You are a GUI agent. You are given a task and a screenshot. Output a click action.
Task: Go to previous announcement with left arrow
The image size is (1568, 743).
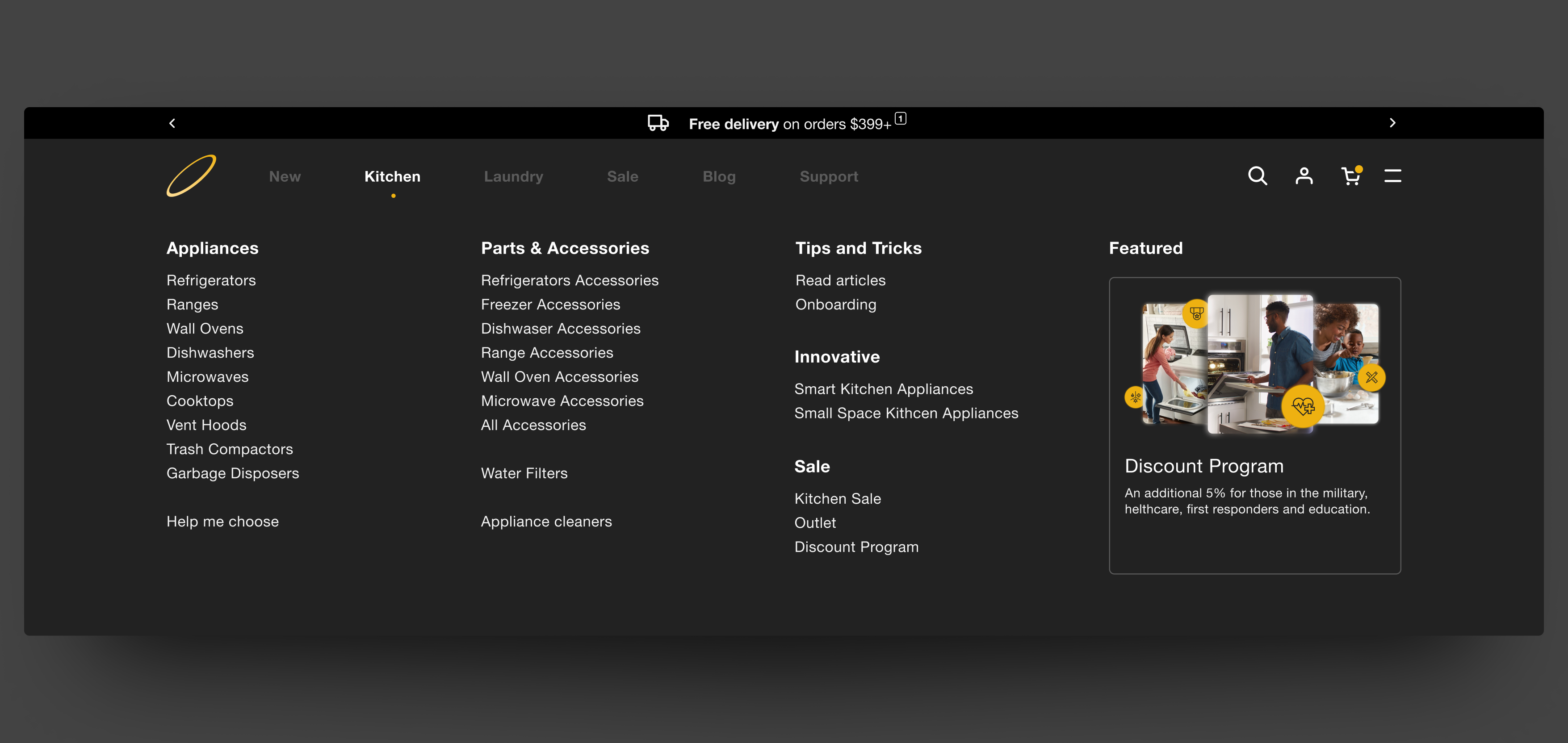(x=172, y=123)
